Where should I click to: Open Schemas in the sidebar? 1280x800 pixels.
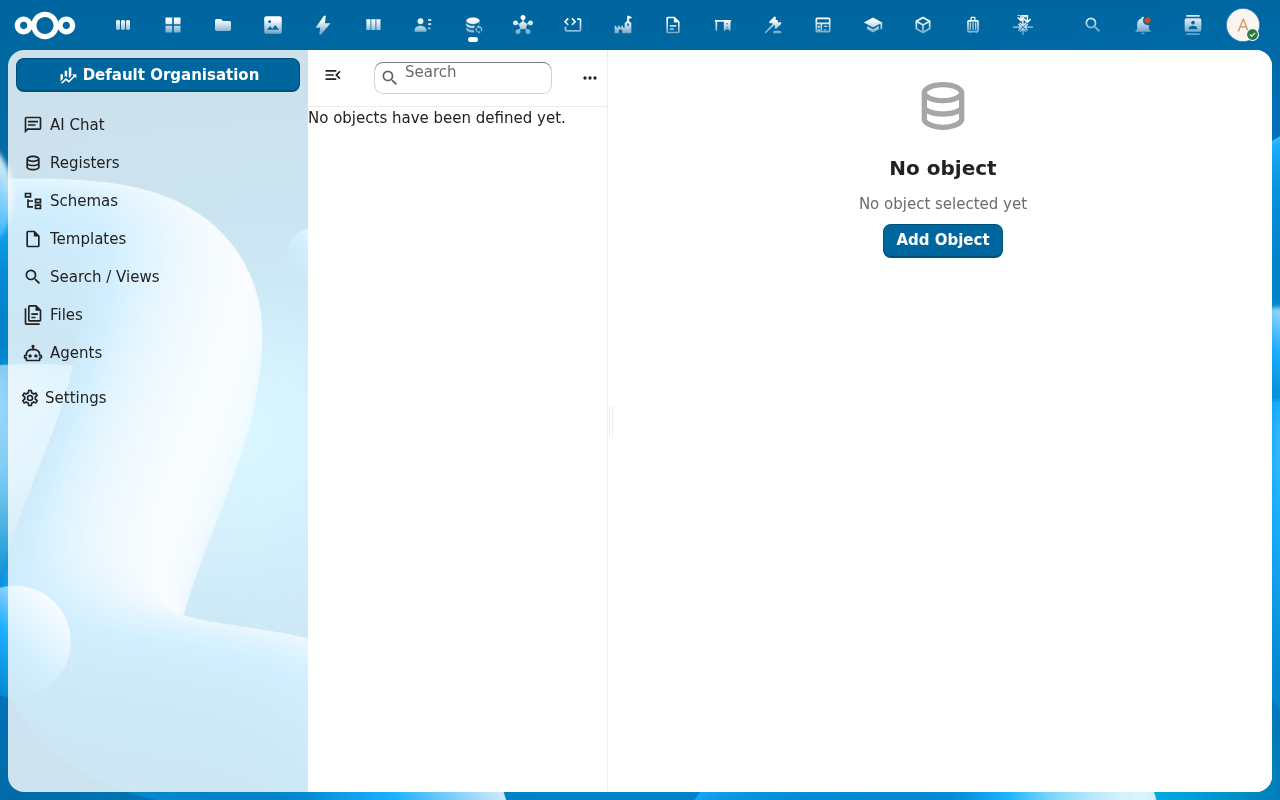click(158, 201)
